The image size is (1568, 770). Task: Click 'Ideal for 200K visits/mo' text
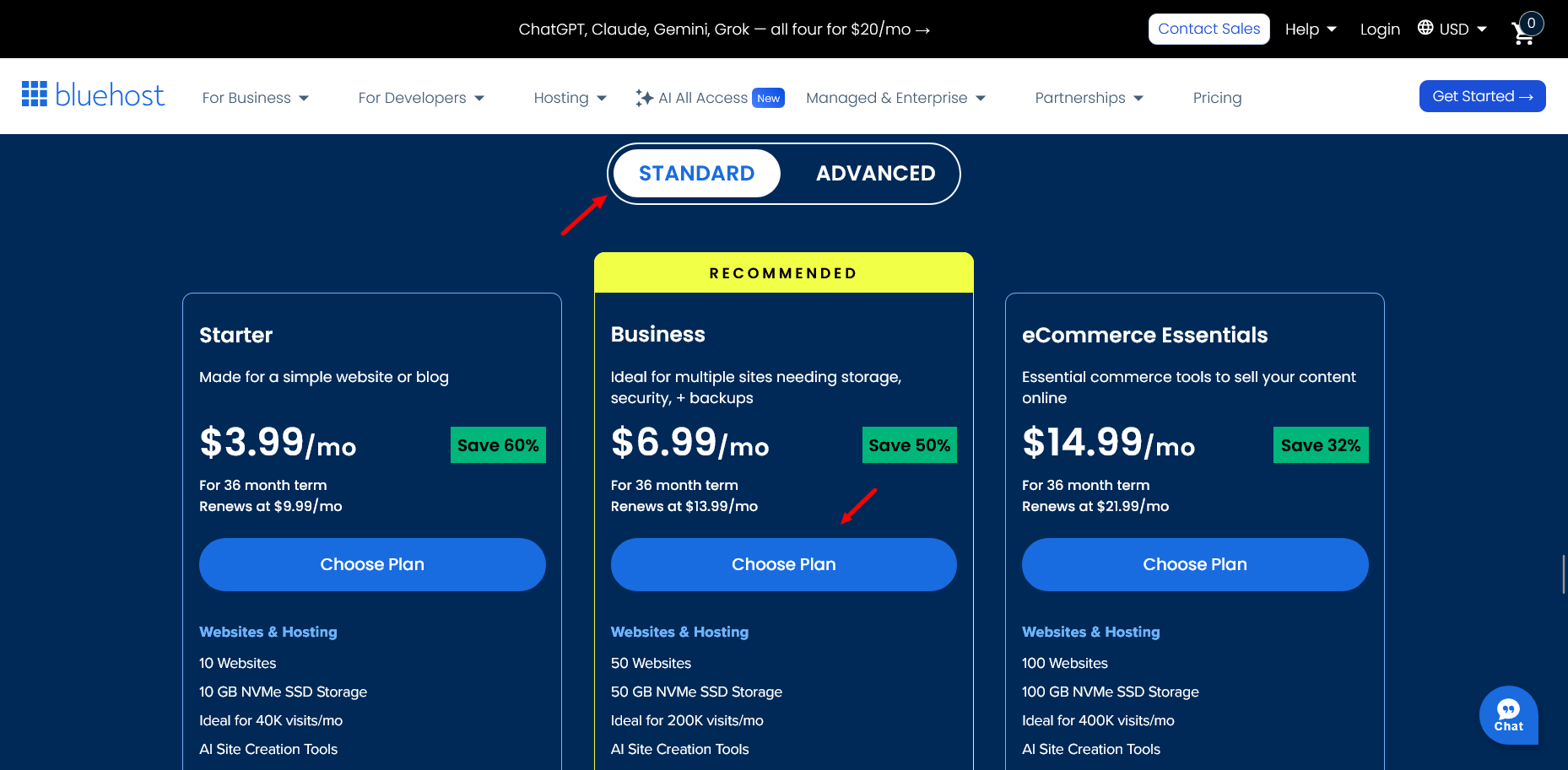(x=687, y=720)
